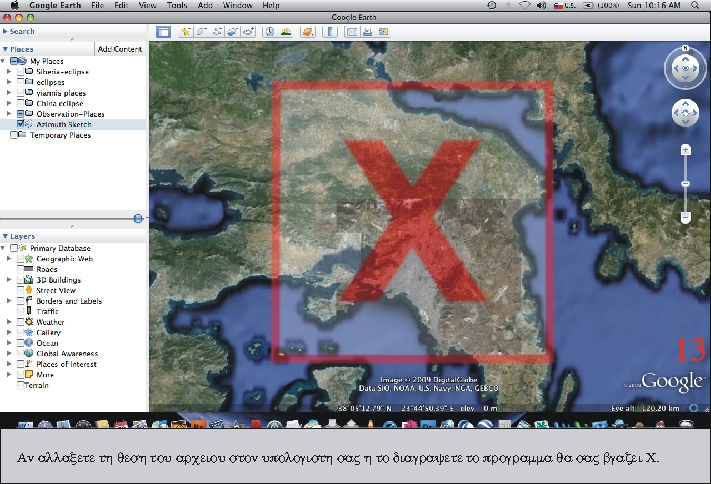Open the Add menu

205,5
